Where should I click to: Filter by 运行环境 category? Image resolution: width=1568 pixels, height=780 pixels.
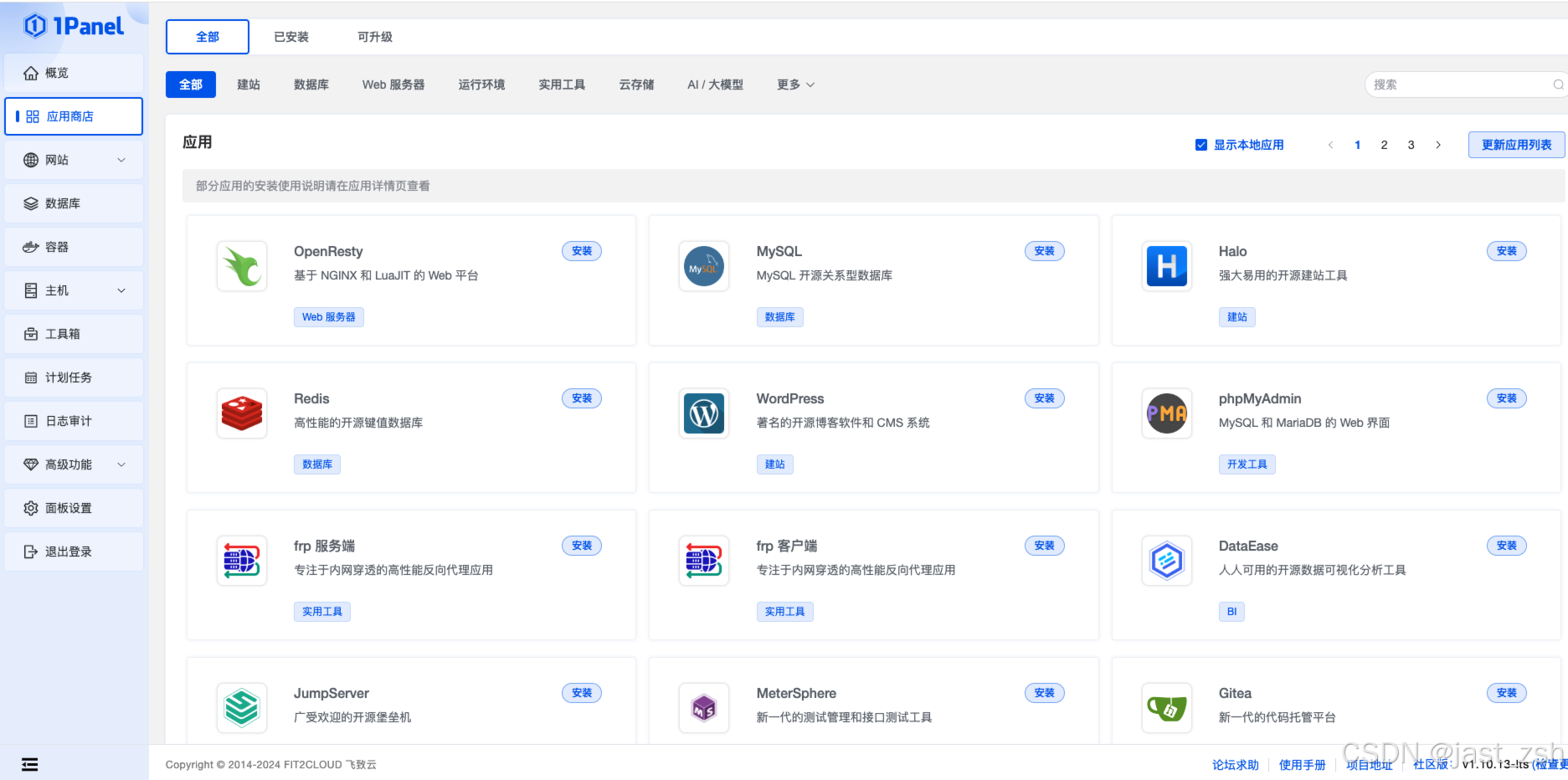coord(481,85)
